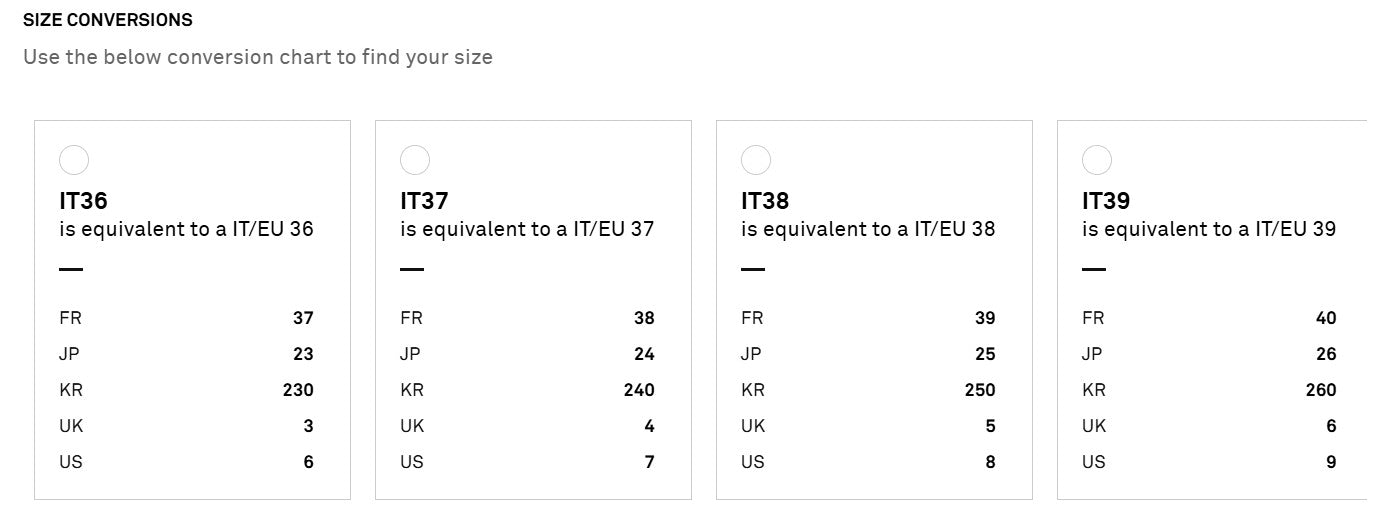Pick the IT39 radio button
1392x508 pixels.
[x=1097, y=160]
